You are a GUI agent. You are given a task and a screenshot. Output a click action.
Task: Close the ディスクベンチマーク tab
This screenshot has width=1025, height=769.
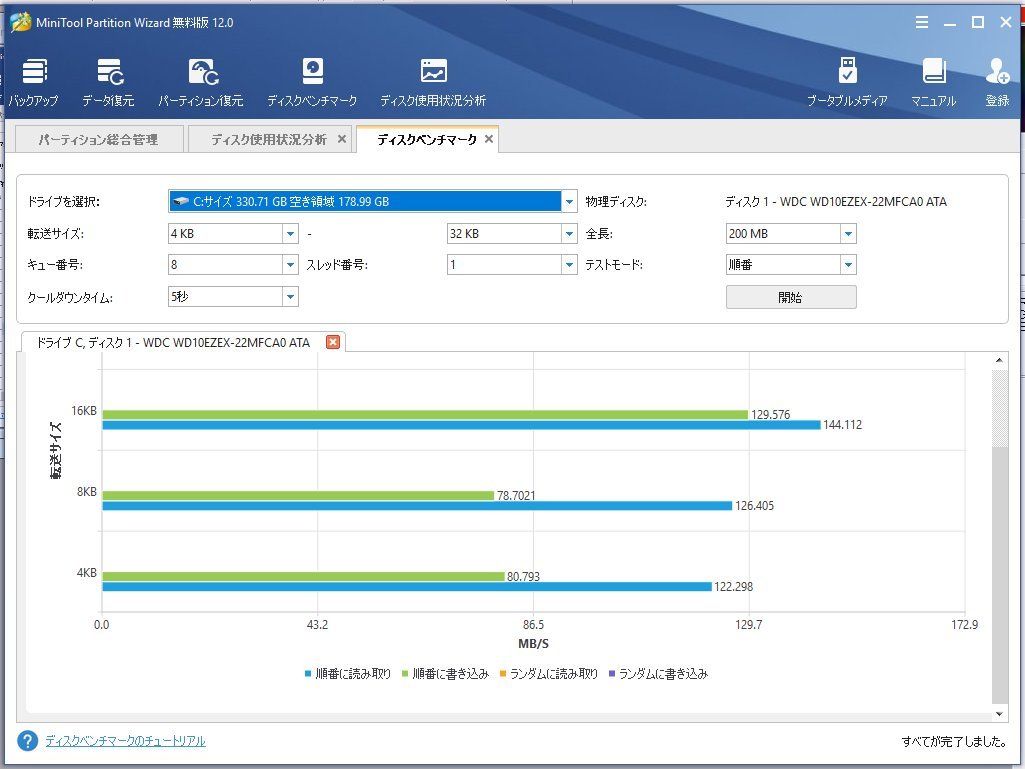(x=488, y=139)
